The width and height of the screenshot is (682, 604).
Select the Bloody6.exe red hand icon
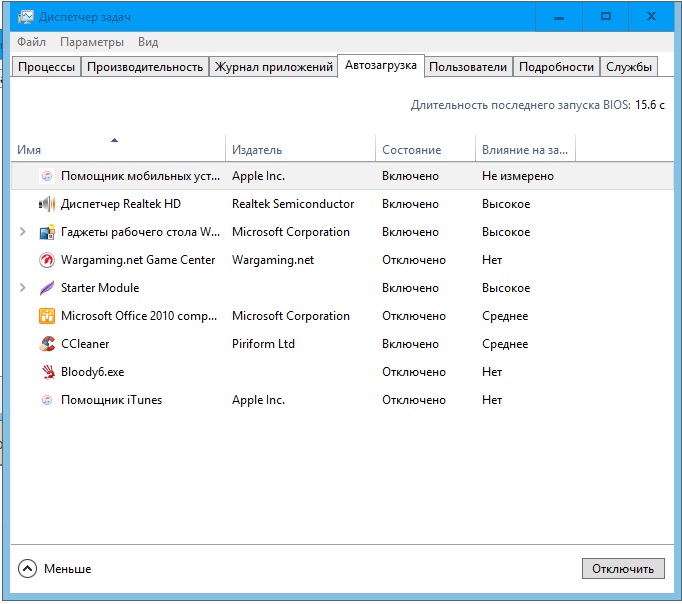(x=48, y=372)
